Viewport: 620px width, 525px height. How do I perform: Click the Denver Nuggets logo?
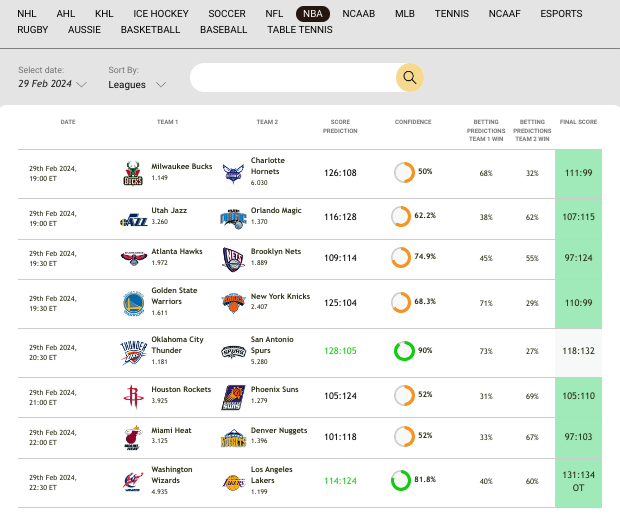point(233,438)
